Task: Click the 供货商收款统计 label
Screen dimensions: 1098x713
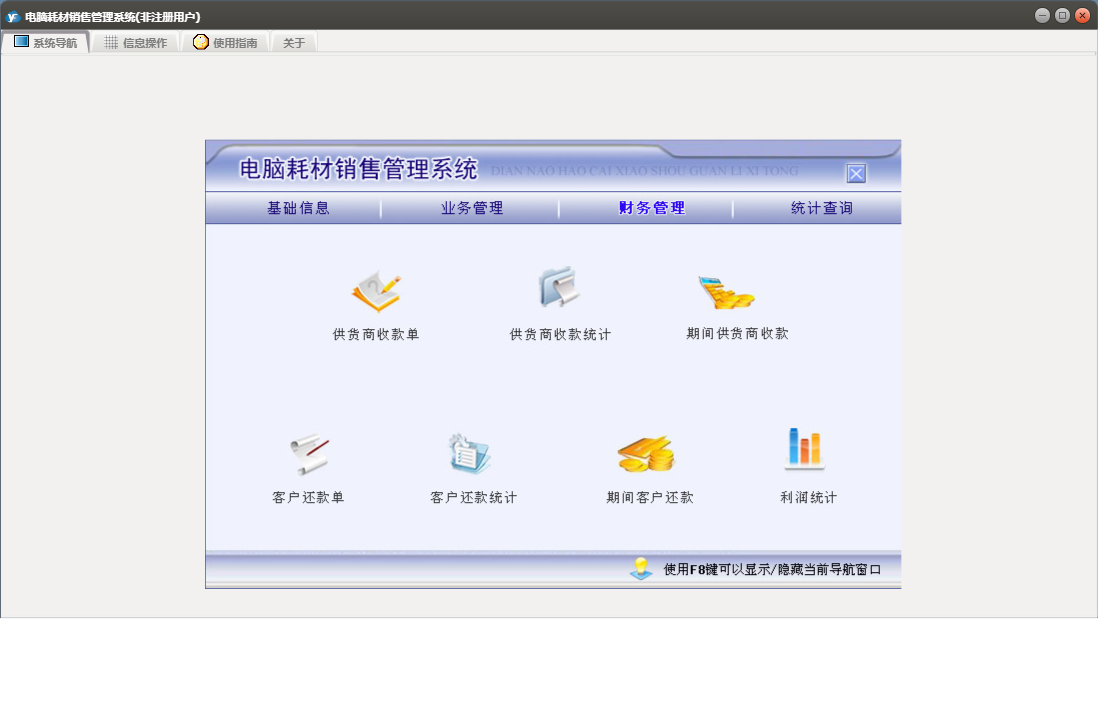Action: 560,335
